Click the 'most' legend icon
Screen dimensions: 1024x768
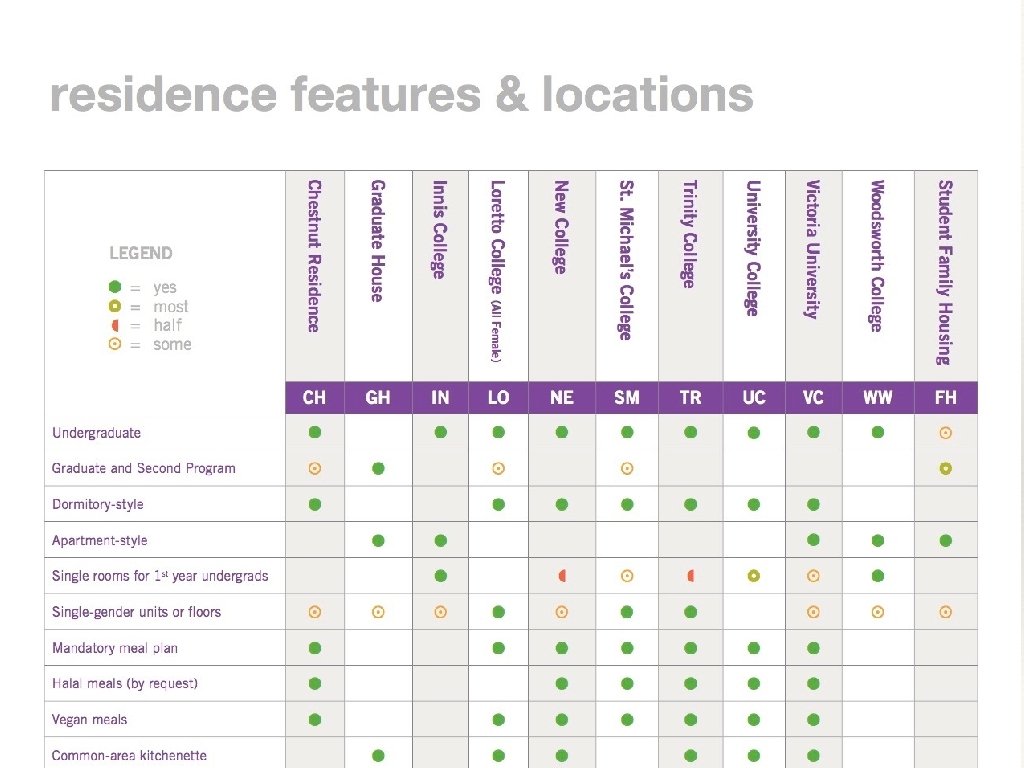pos(115,306)
